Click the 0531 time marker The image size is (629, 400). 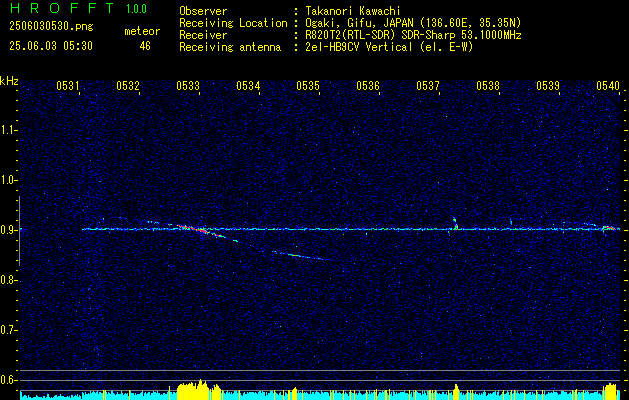click(x=68, y=85)
